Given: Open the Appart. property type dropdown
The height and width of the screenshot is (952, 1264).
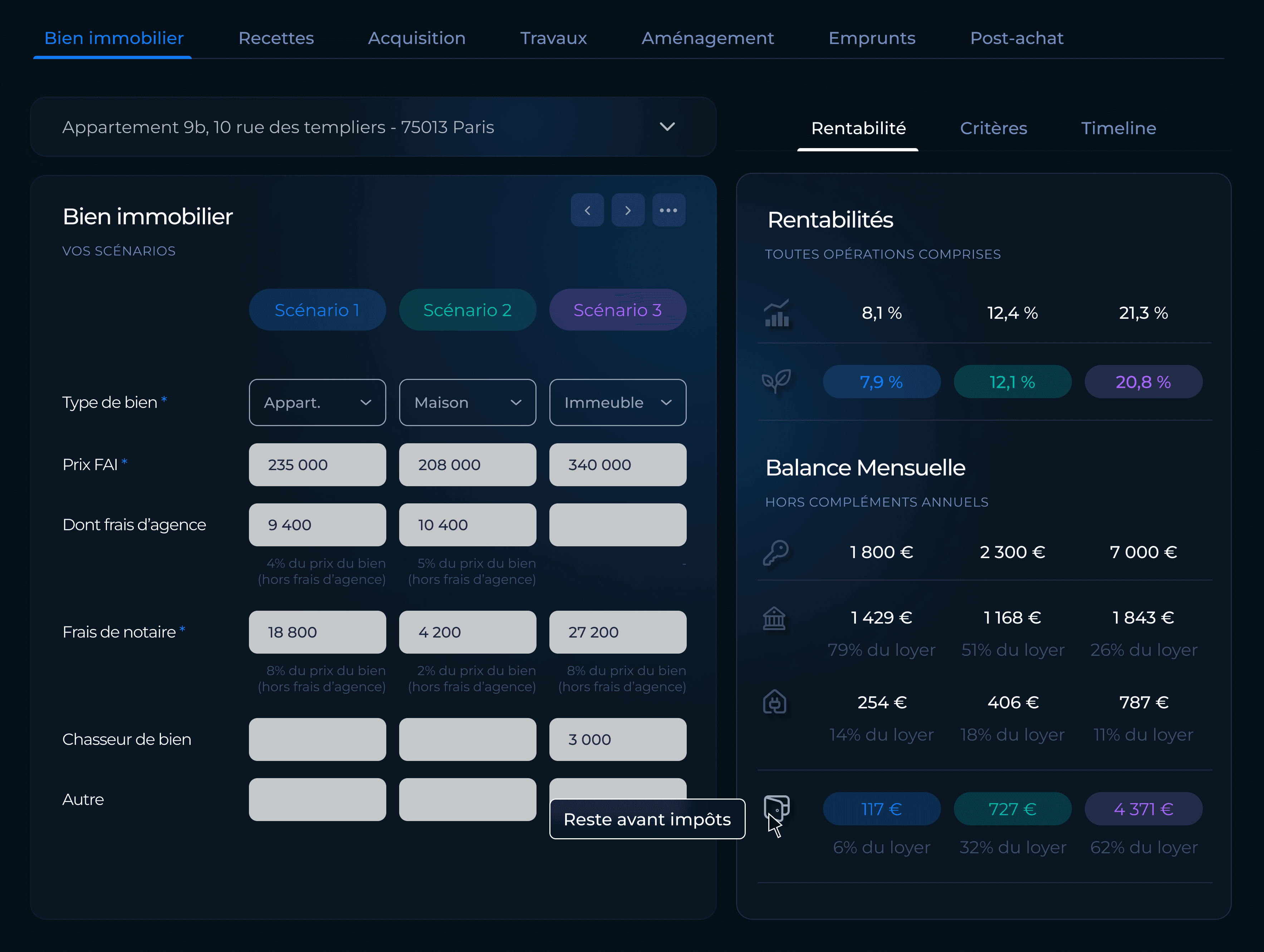Looking at the screenshot, I should (x=317, y=402).
